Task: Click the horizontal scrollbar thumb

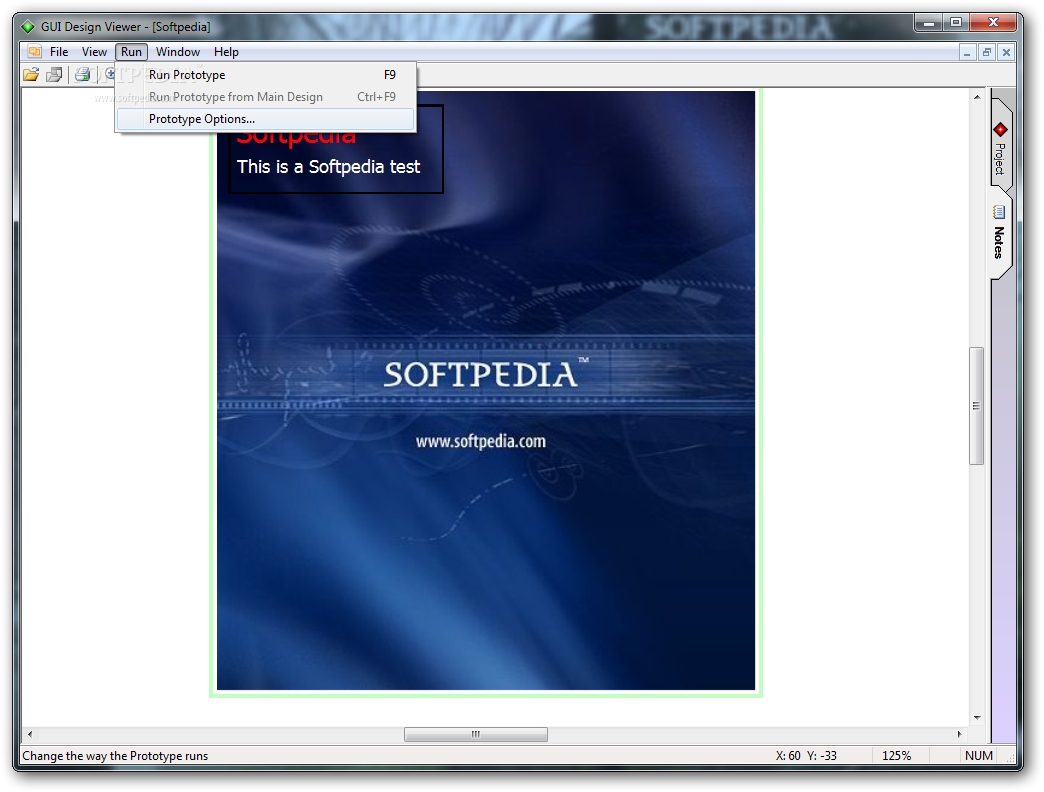Action: (x=476, y=734)
